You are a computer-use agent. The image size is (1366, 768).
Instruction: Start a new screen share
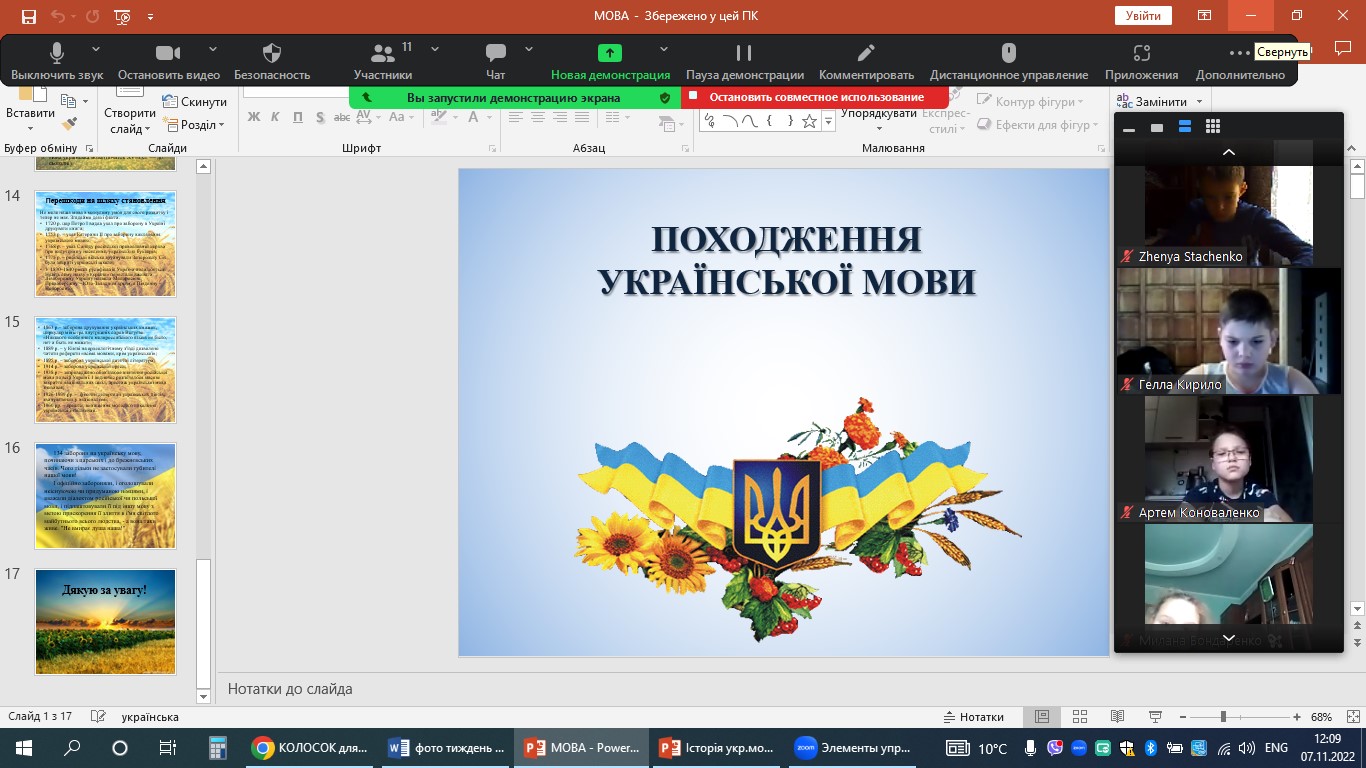(x=610, y=62)
